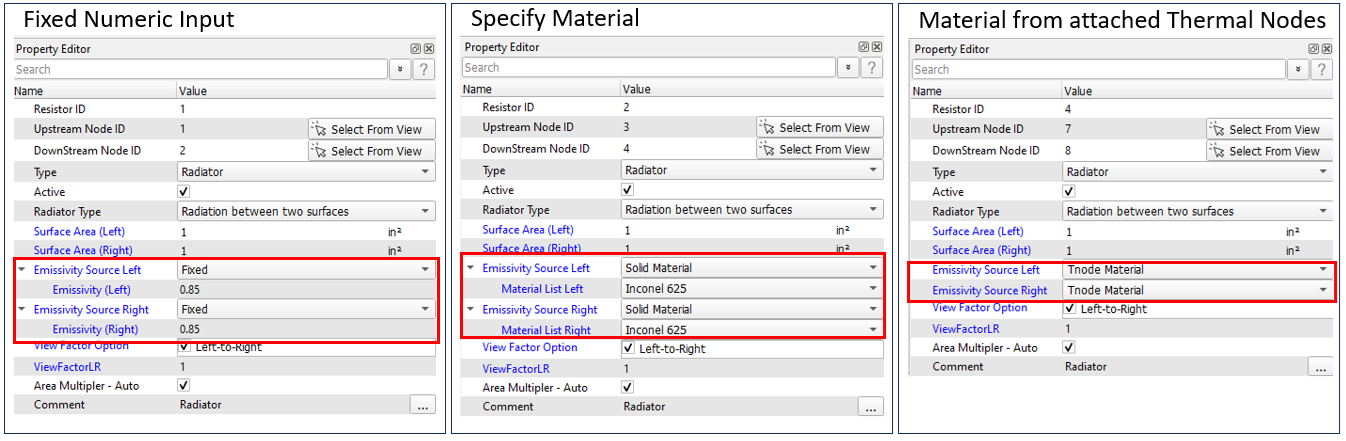Float the Property Editor showing Resistor ID 4
The image size is (1346, 441).
click(x=1315, y=48)
